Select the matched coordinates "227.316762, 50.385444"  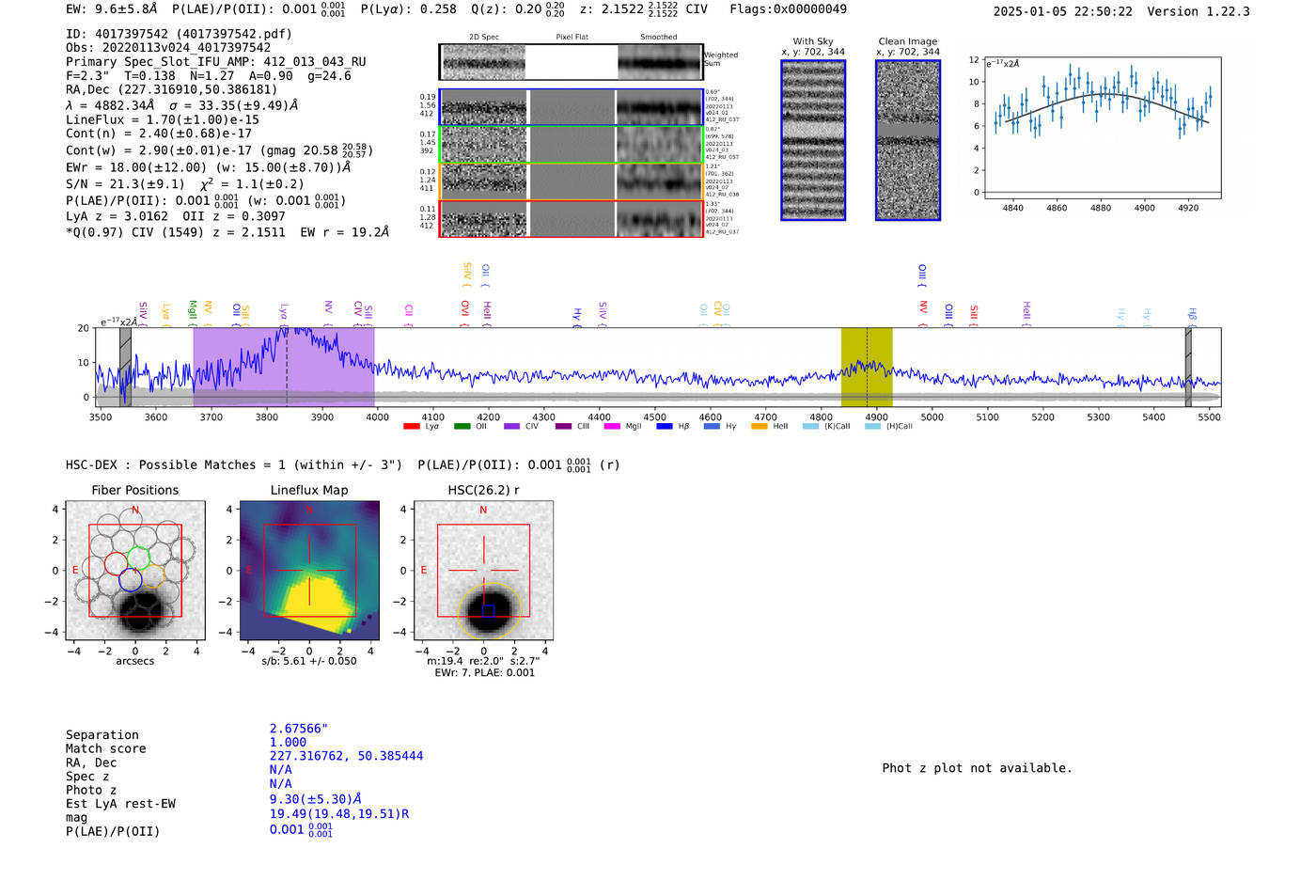[x=346, y=756]
